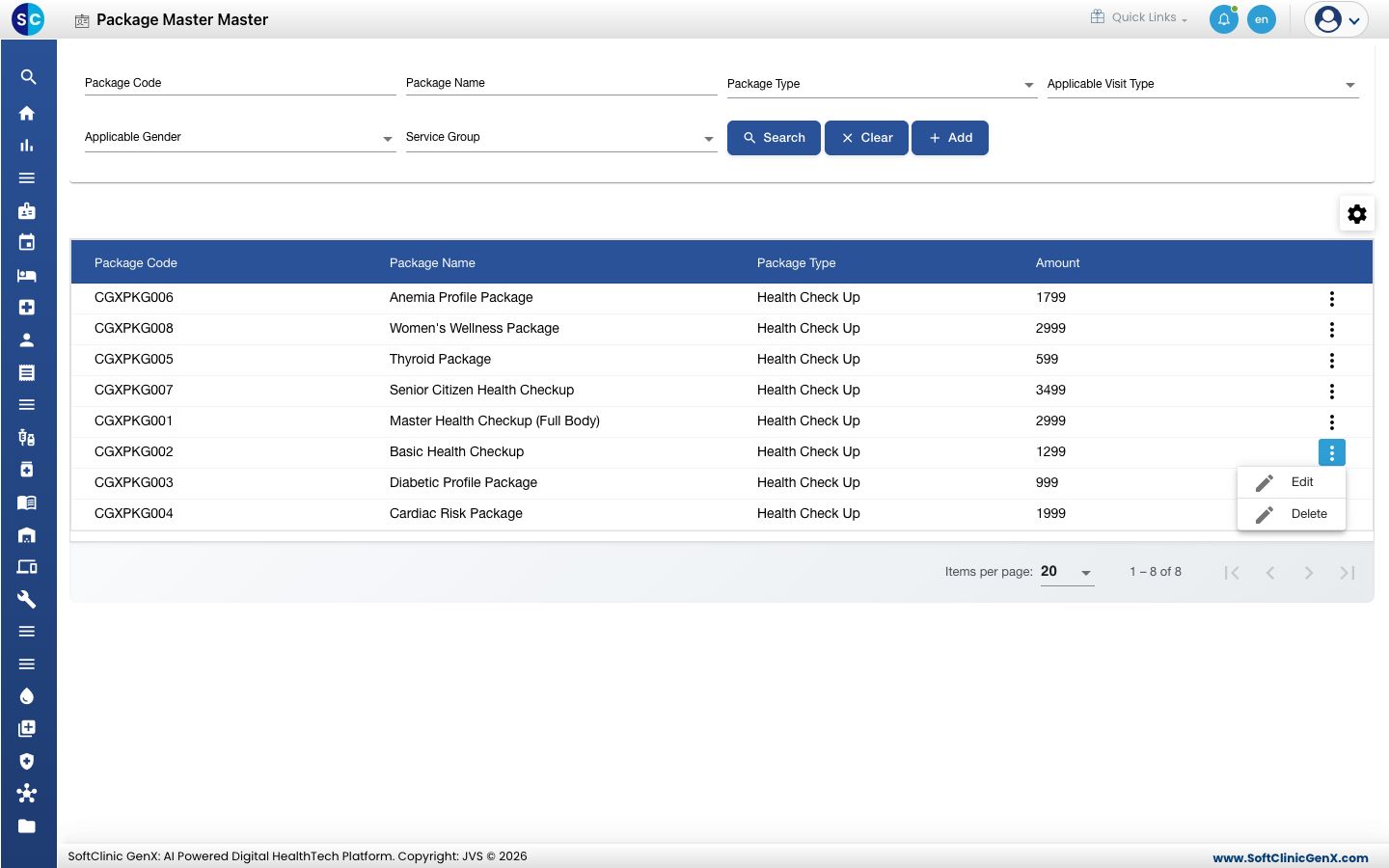Focus the Package Name input field
This screenshot has height=868, width=1389.
coord(561,83)
